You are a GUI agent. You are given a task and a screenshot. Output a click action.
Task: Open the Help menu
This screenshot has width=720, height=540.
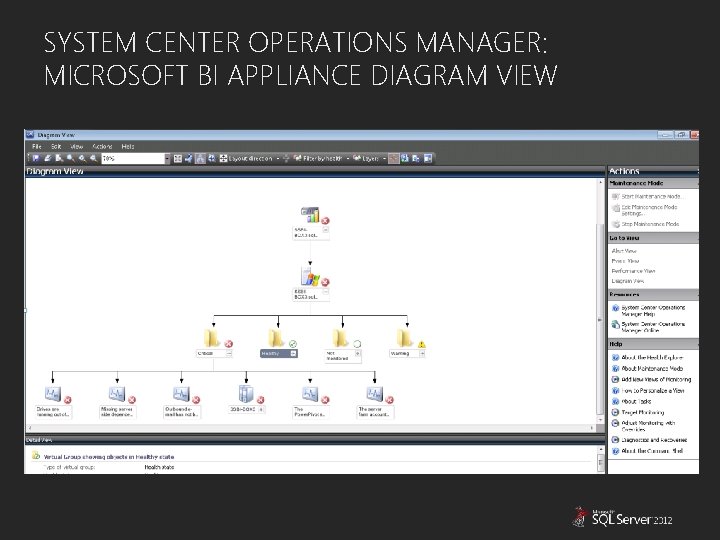tap(128, 146)
